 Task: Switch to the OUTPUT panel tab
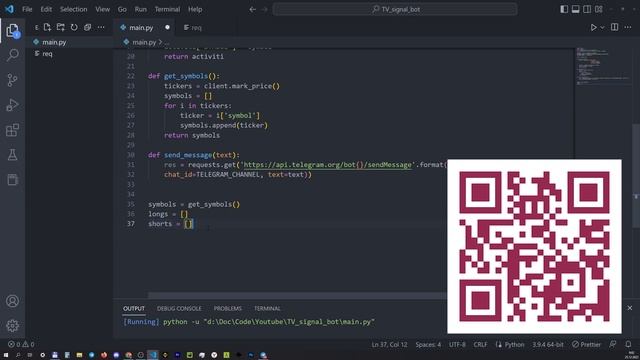[x=134, y=309]
